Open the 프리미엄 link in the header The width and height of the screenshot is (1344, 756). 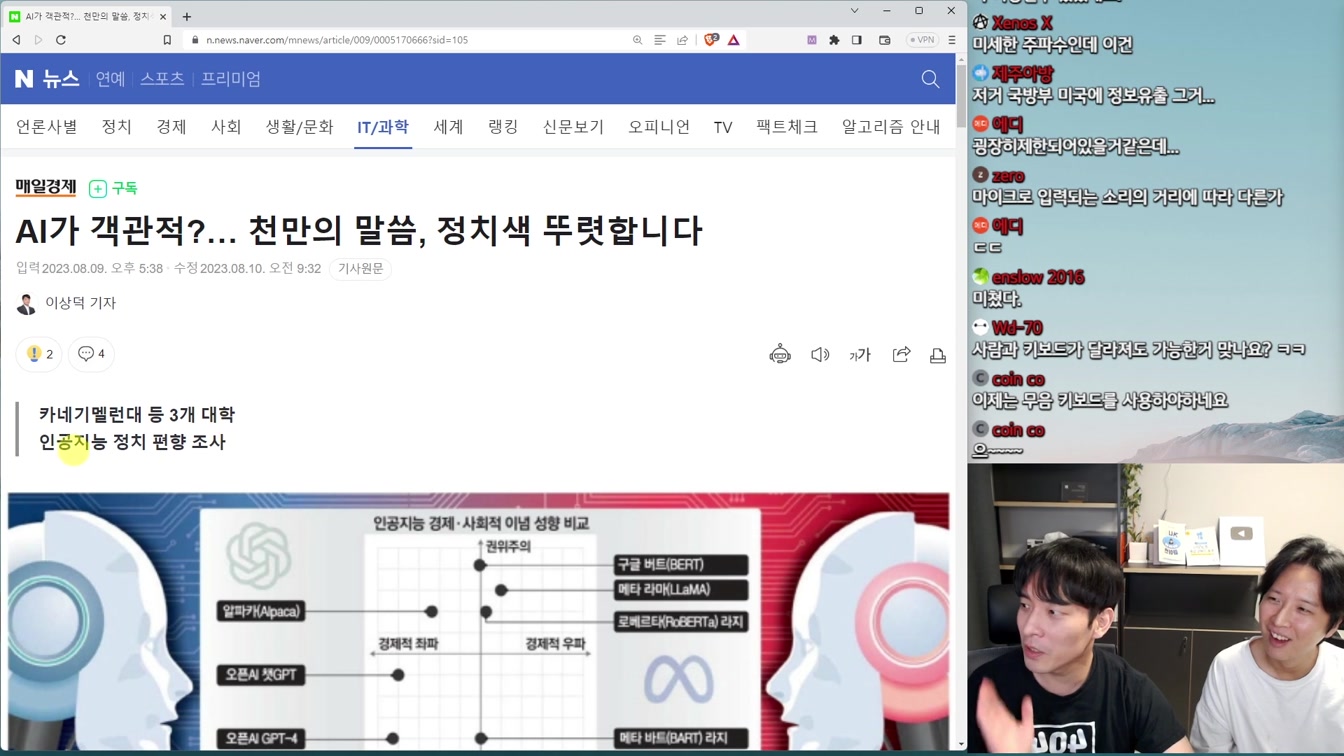[x=231, y=78]
